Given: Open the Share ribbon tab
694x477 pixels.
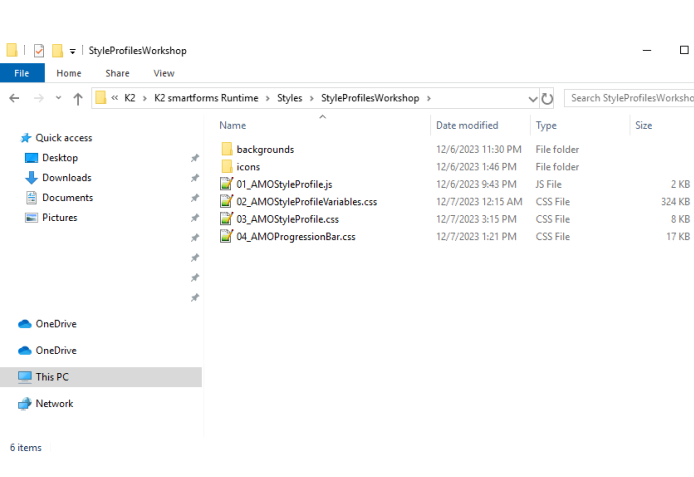Looking at the screenshot, I should coord(117,73).
